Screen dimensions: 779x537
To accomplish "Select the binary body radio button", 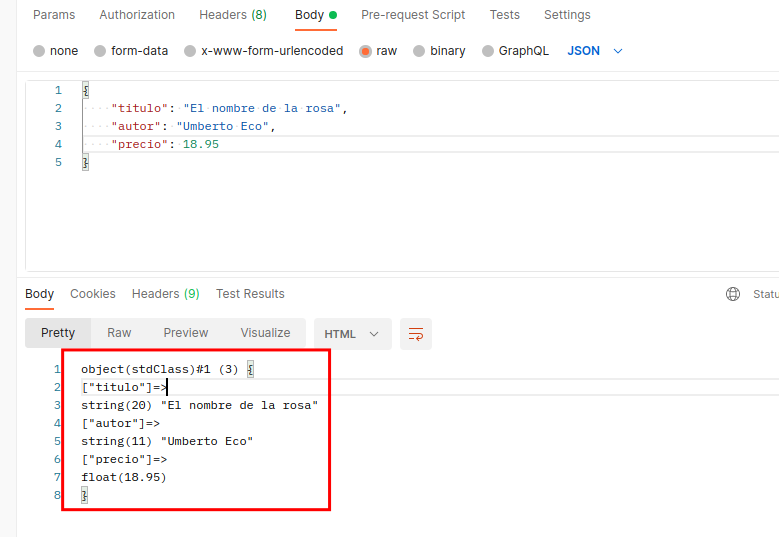I will coord(419,51).
